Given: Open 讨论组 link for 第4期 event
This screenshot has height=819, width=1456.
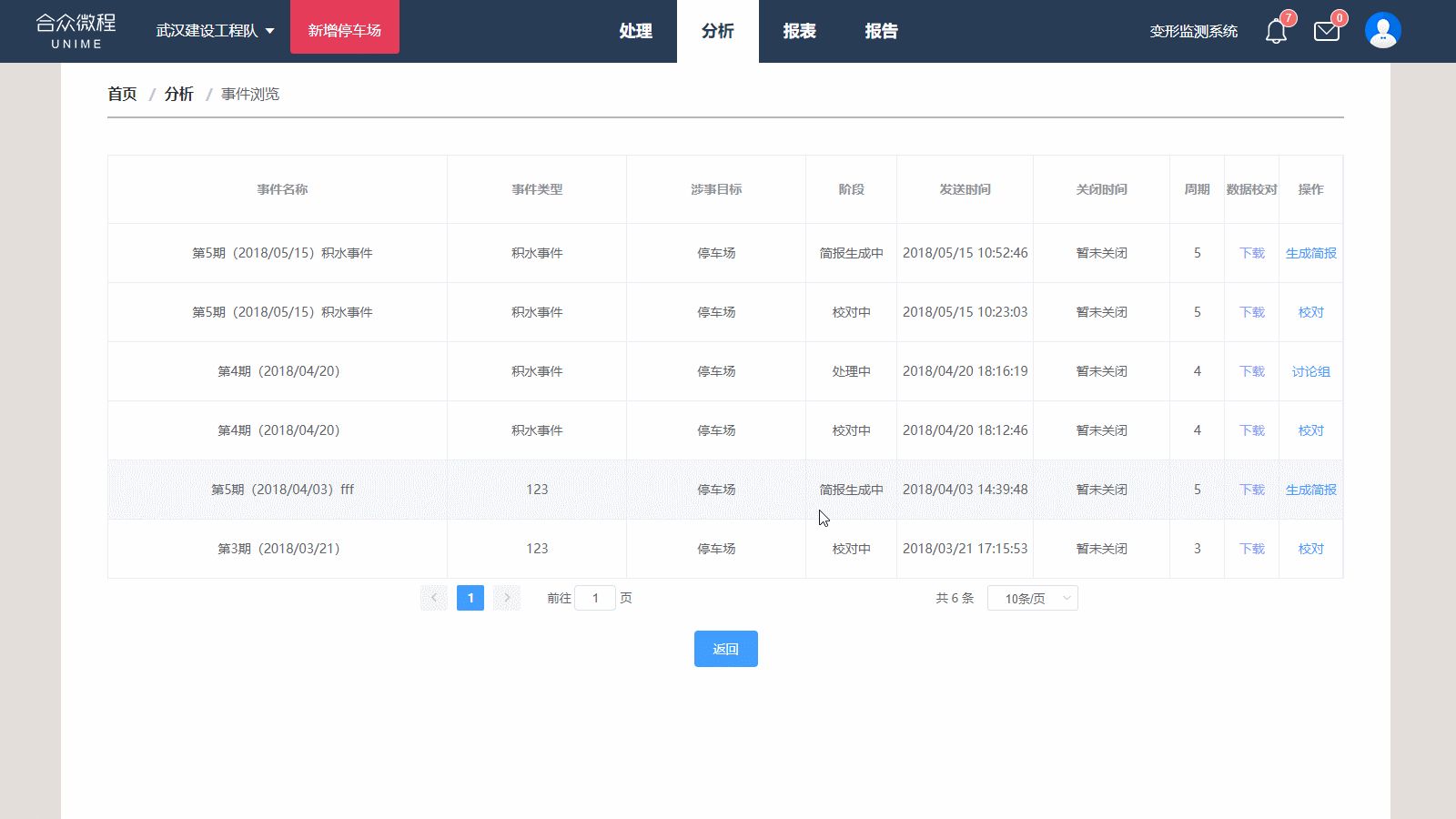Looking at the screenshot, I should [1310, 371].
